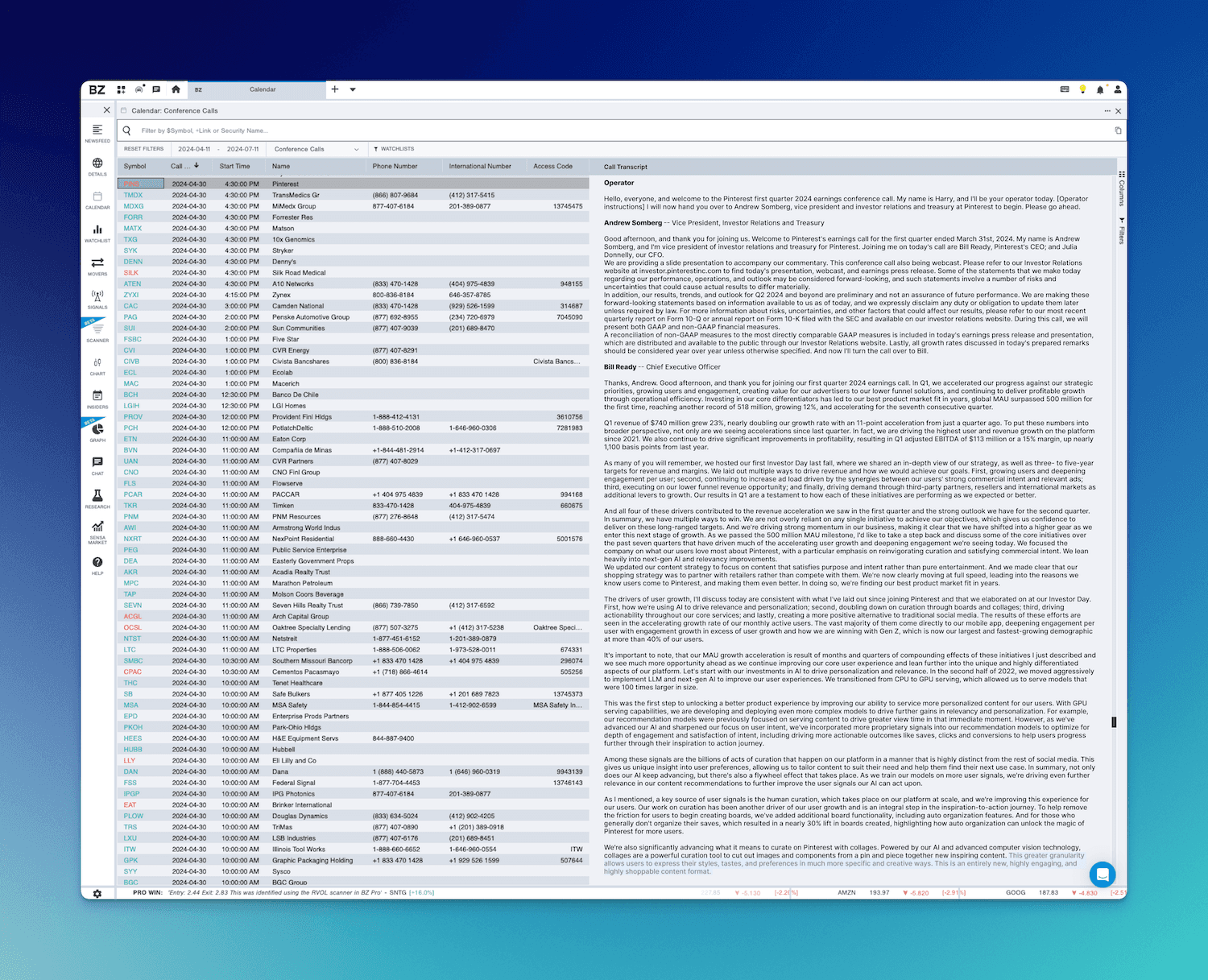
Task: Click the TMDX ticker symbol
Action: tap(133, 195)
